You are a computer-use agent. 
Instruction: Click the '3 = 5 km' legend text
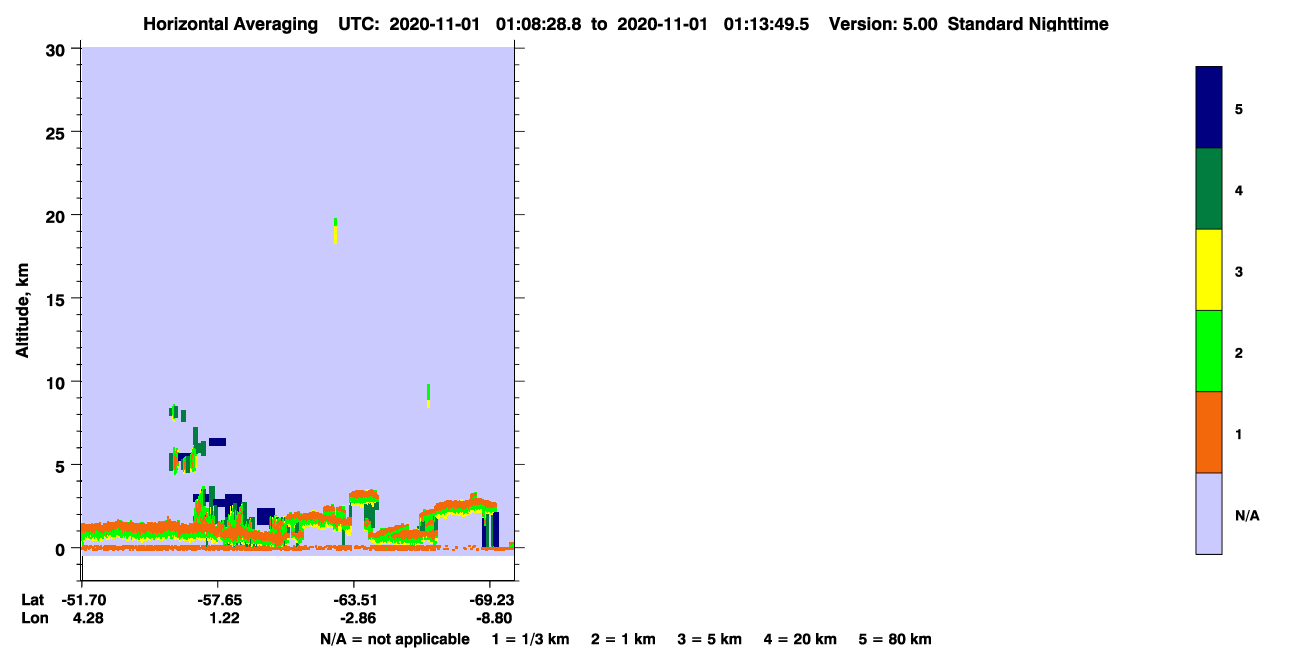point(710,639)
